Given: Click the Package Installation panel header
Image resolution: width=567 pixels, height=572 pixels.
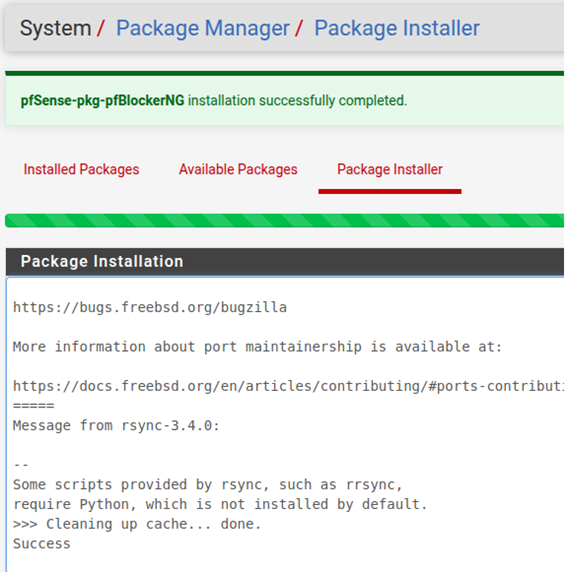Looking at the screenshot, I should (x=285, y=262).
